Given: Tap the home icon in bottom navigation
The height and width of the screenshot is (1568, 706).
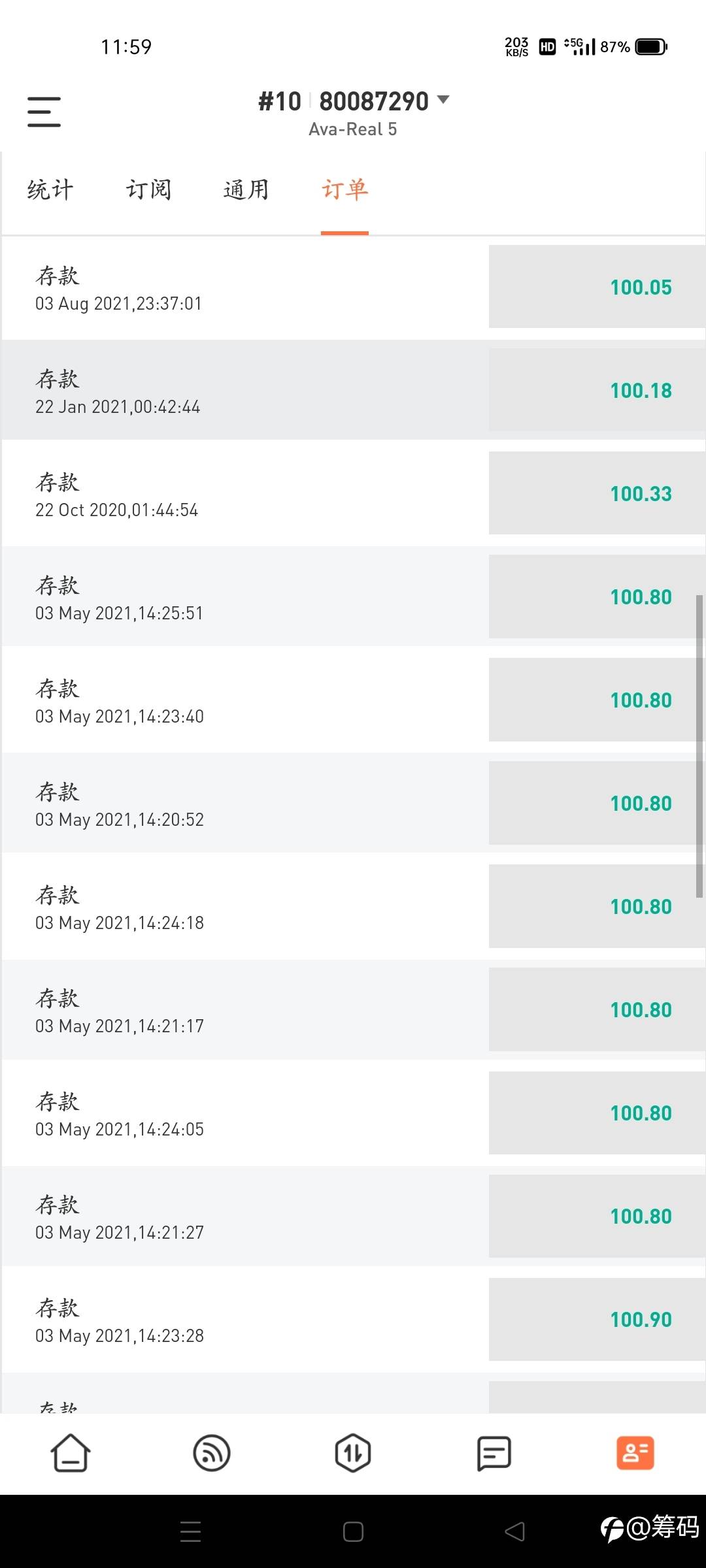Looking at the screenshot, I should tap(71, 1453).
